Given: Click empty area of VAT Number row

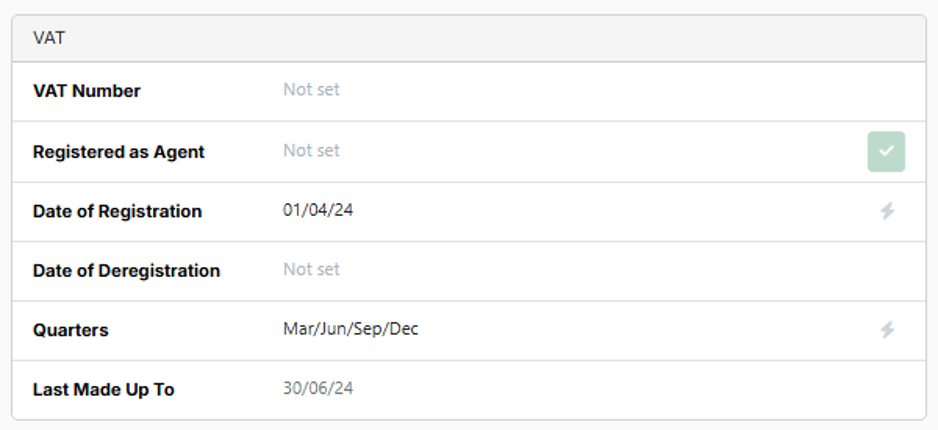Looking at the screenshot, I should [598, 92].
